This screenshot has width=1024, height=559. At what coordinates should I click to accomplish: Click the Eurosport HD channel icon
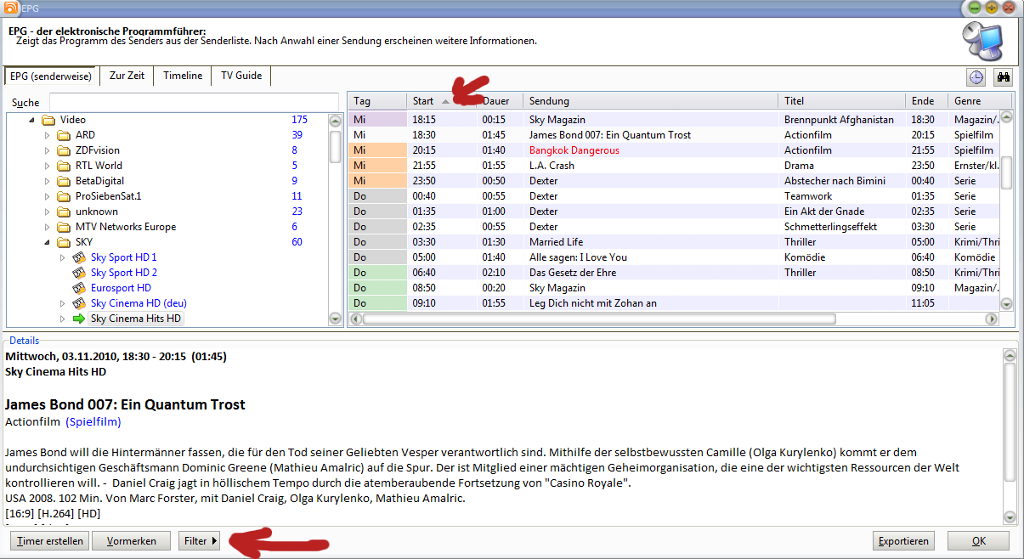click(x=79, y=288)
